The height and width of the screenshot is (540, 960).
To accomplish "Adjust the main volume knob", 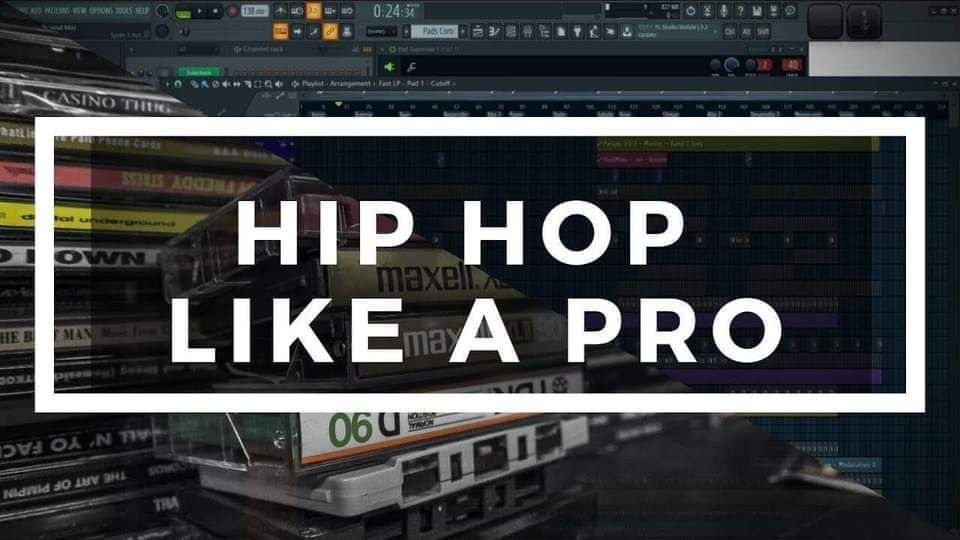I will [162, 11].
